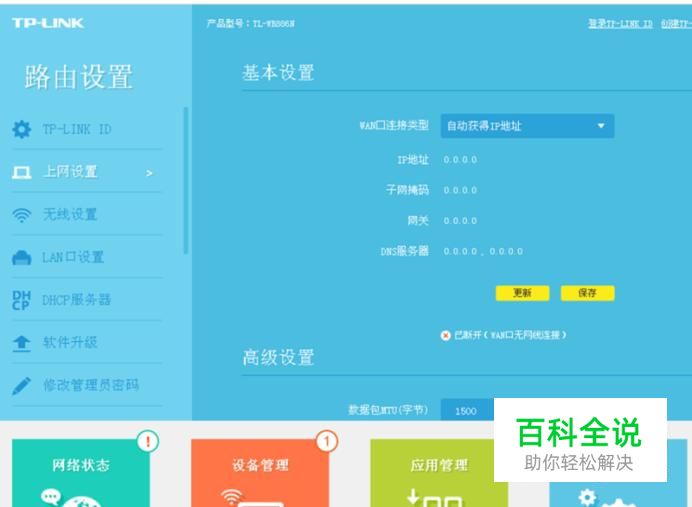Viewport: 692px width, 507px height.
Task: Open the LAN口设置 menu item
Action: [87, 258]
